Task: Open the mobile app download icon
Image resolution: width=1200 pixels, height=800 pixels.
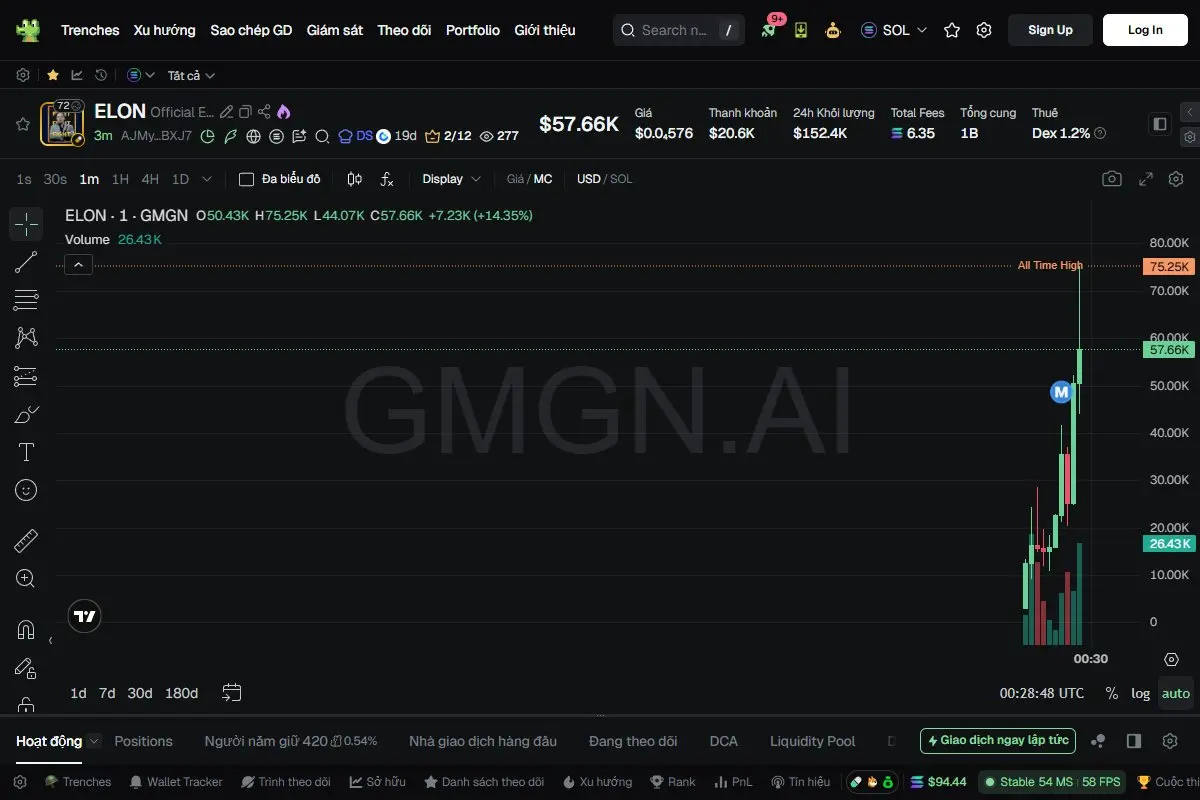Action: tap(801, 30)
